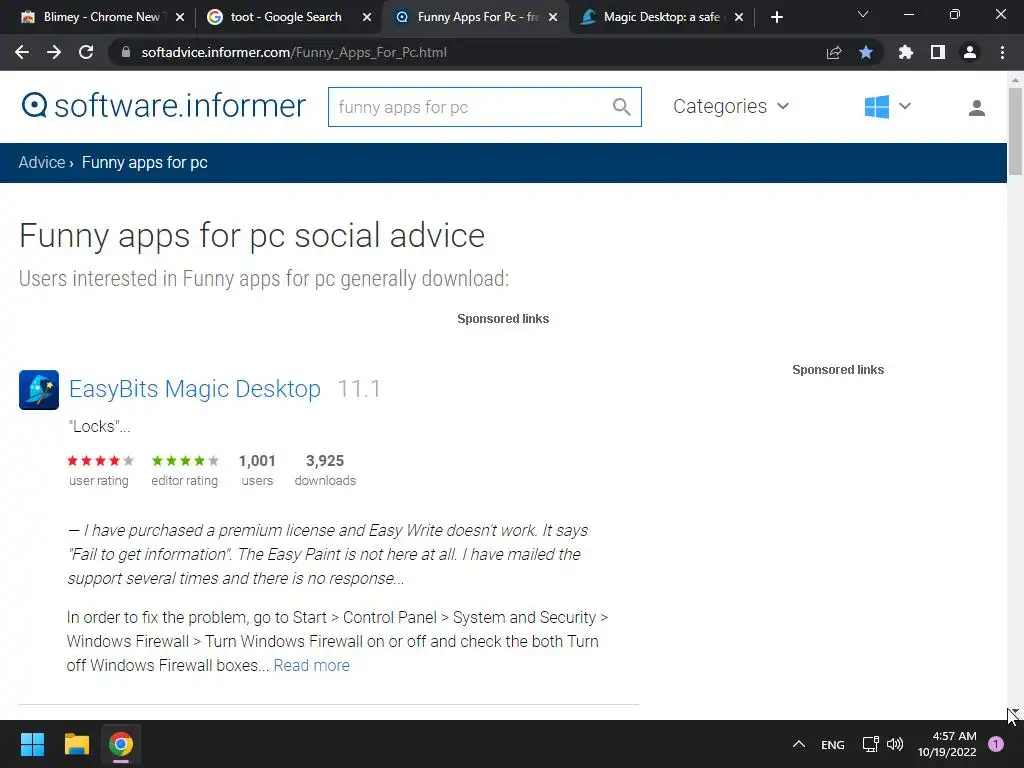
Task: Click the Read more link
Action: coord(312,665)
